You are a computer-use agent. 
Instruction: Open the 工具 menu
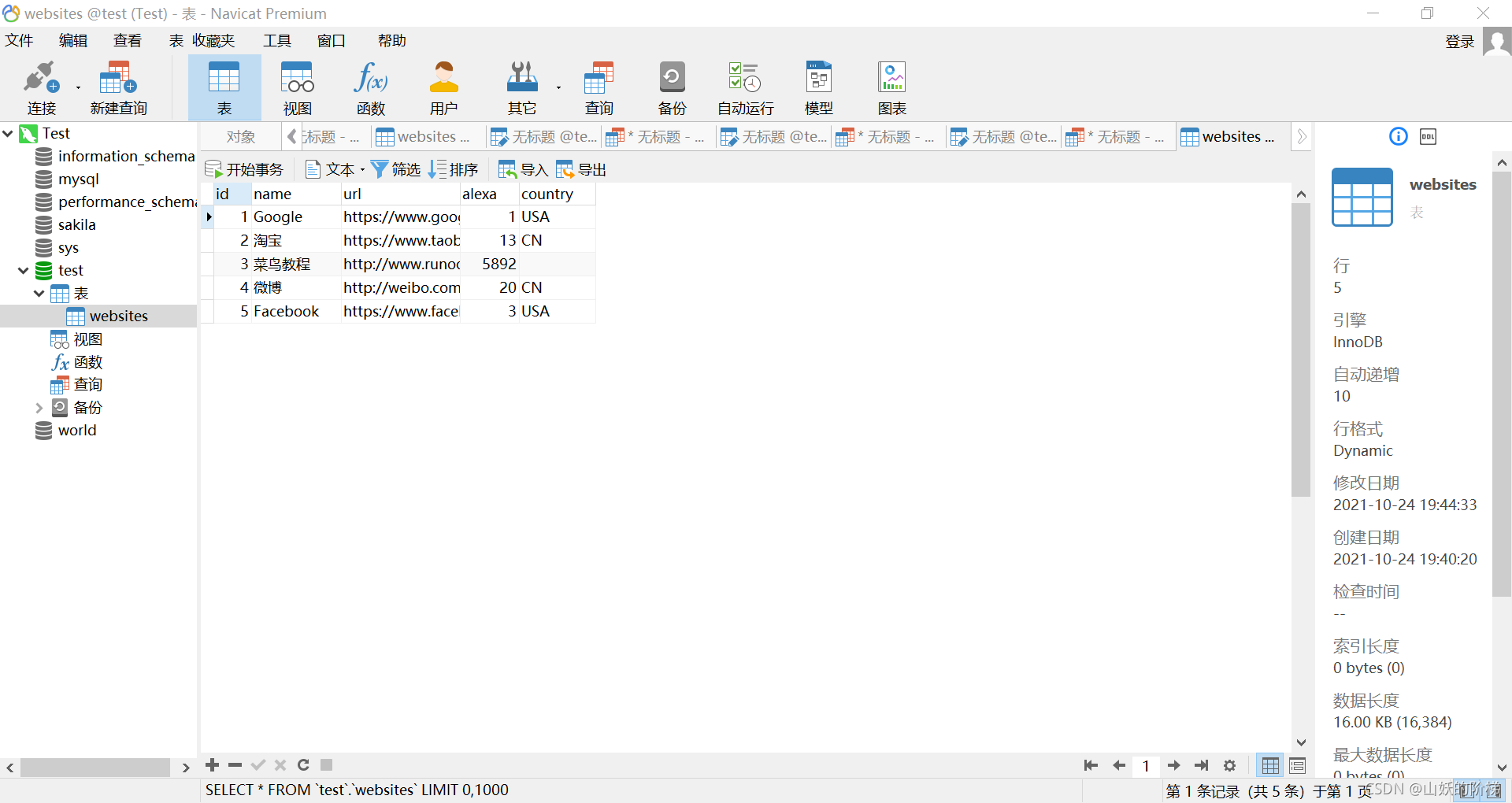pos(277,41)
